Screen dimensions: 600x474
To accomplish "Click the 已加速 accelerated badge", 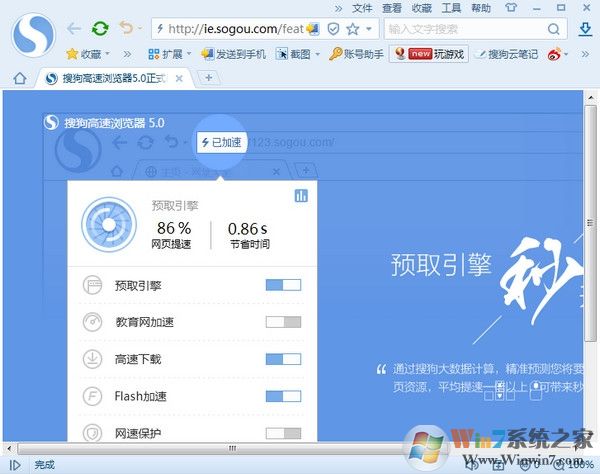I will (221, 142).
